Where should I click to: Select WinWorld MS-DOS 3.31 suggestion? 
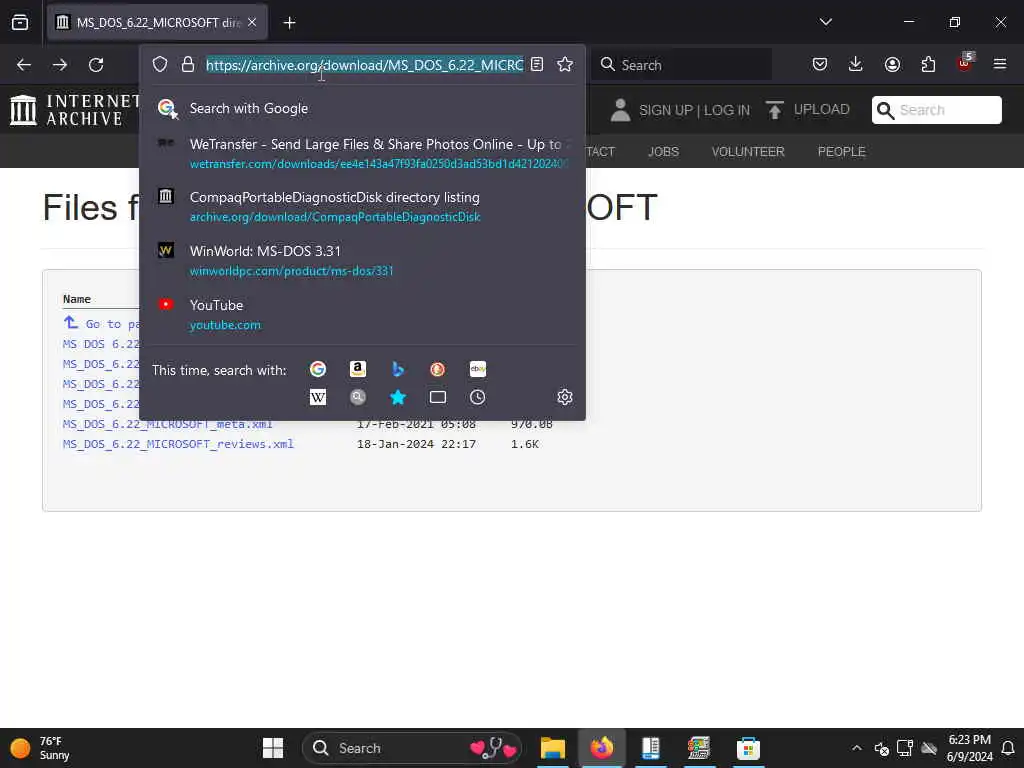362,260
